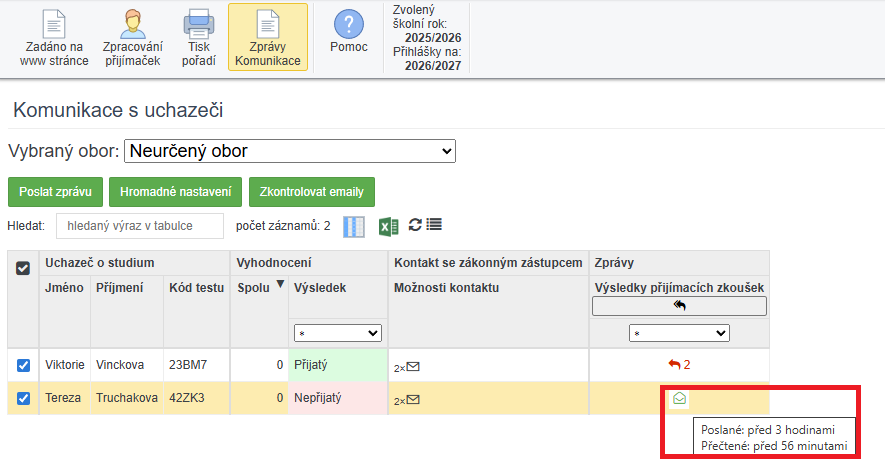This screenshot has width=885, height=468.
Task: Switch to the Zprávy Komunikace tab
Action: pyautogui.click(x=267, y=38)
